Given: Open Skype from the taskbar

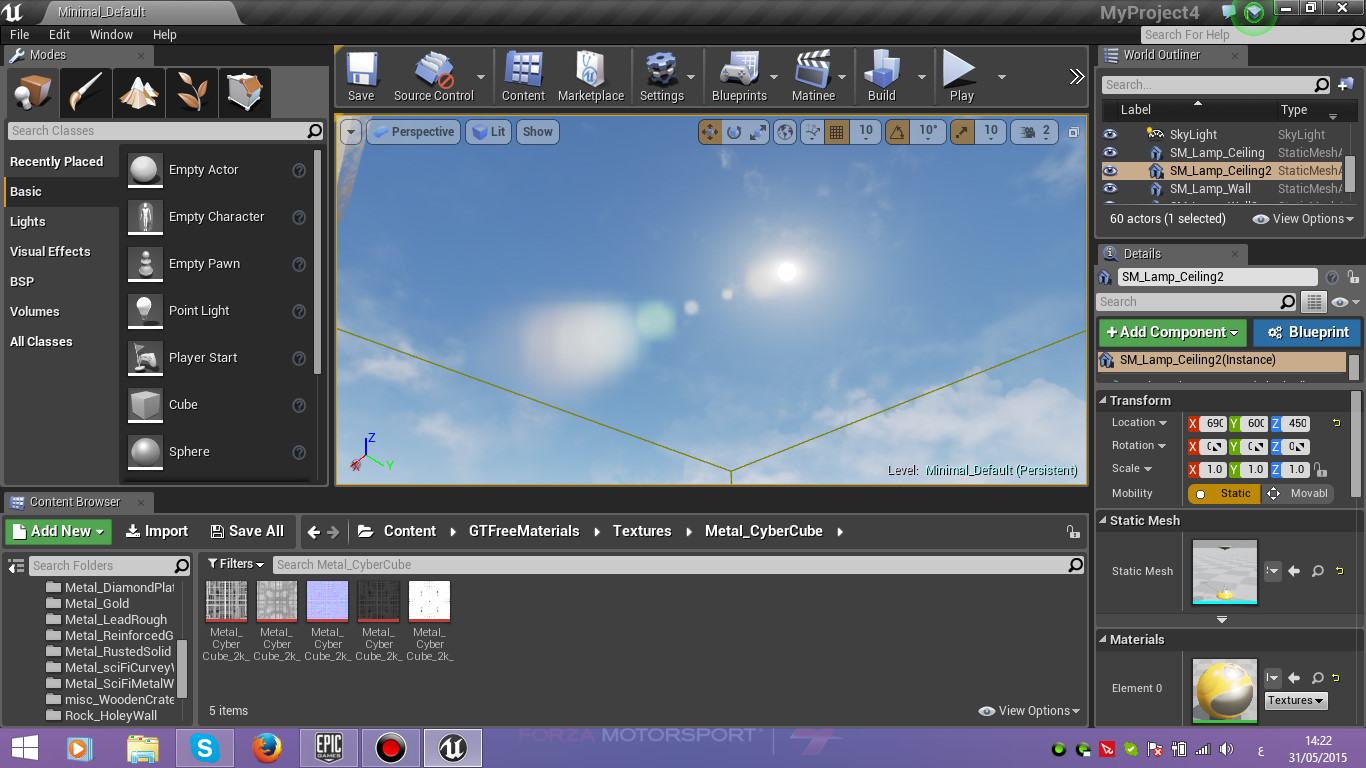Looking at the screenshot, I should tap(205, 748).
